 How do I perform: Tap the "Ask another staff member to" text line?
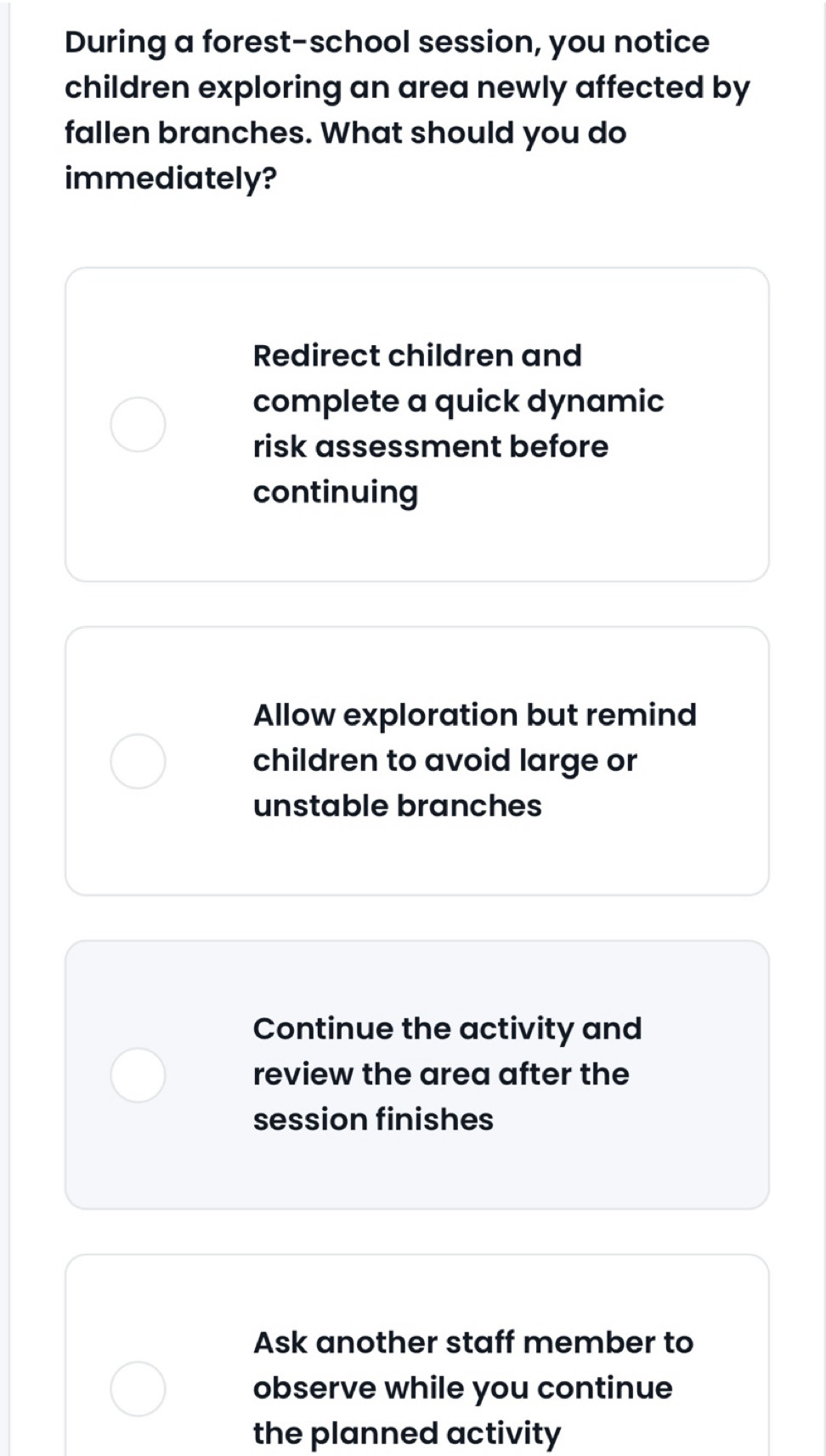click(473, 1342)
